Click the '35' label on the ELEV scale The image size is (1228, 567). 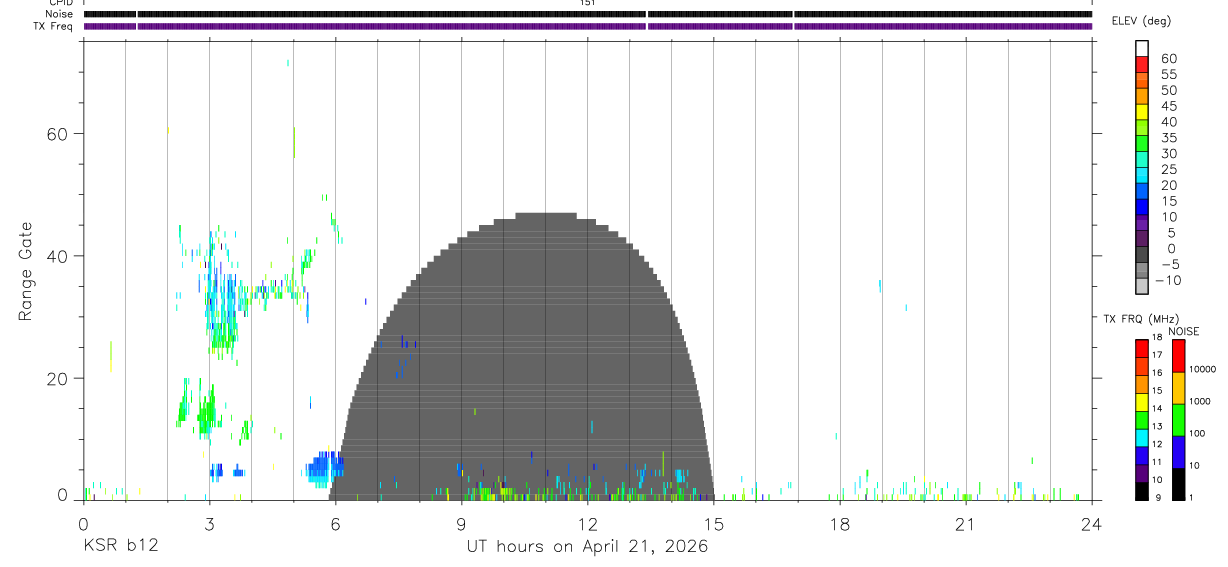coord(1169,138)
